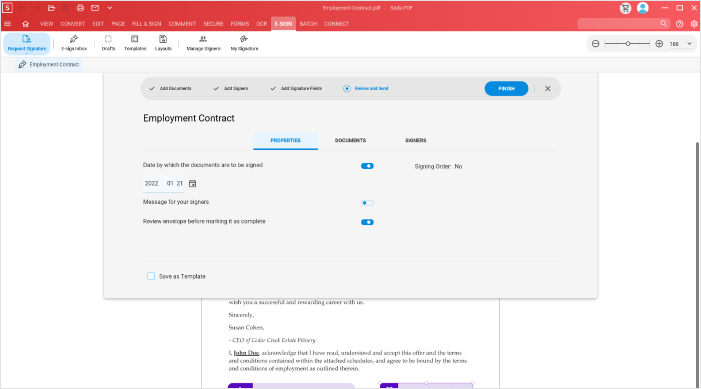Click the Request Signature tool
This screenshot has height=389, width=701.
click(27, 43)
